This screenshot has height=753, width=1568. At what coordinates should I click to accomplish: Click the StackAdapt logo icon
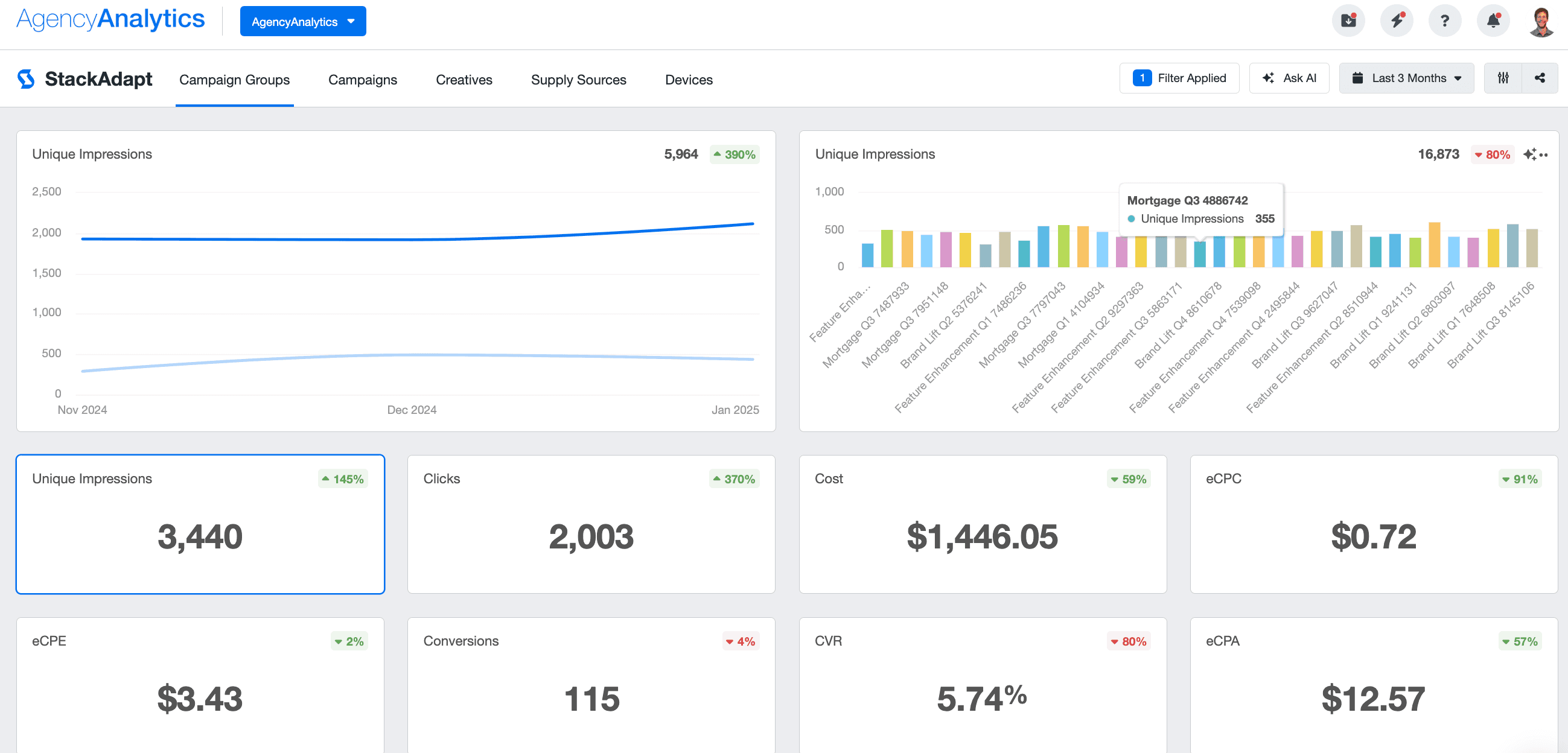(x=26, y=79)
